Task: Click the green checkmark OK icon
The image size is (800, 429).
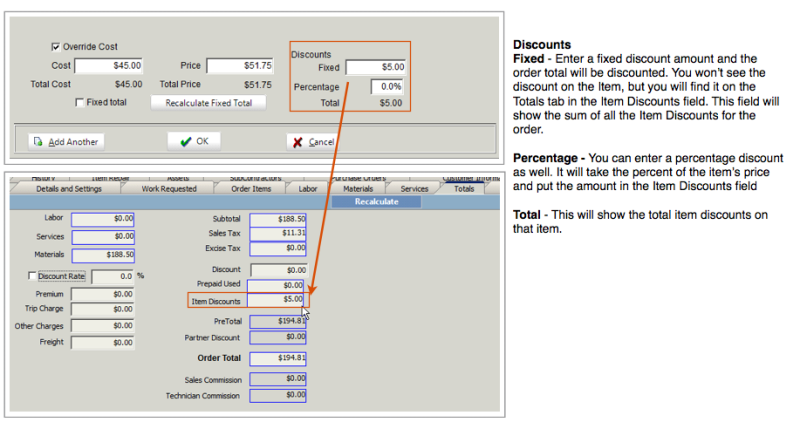Action: [186, 141]
